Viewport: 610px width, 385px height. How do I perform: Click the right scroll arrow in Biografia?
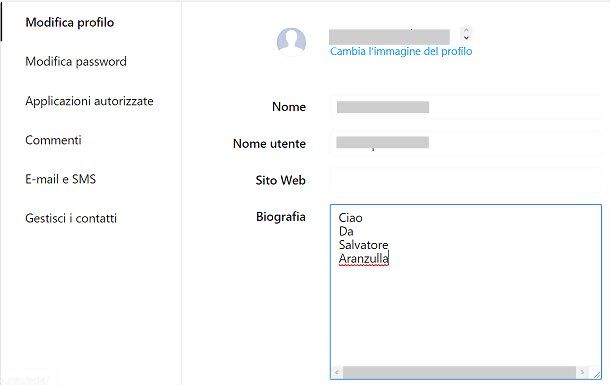click(x=582, y=372)
